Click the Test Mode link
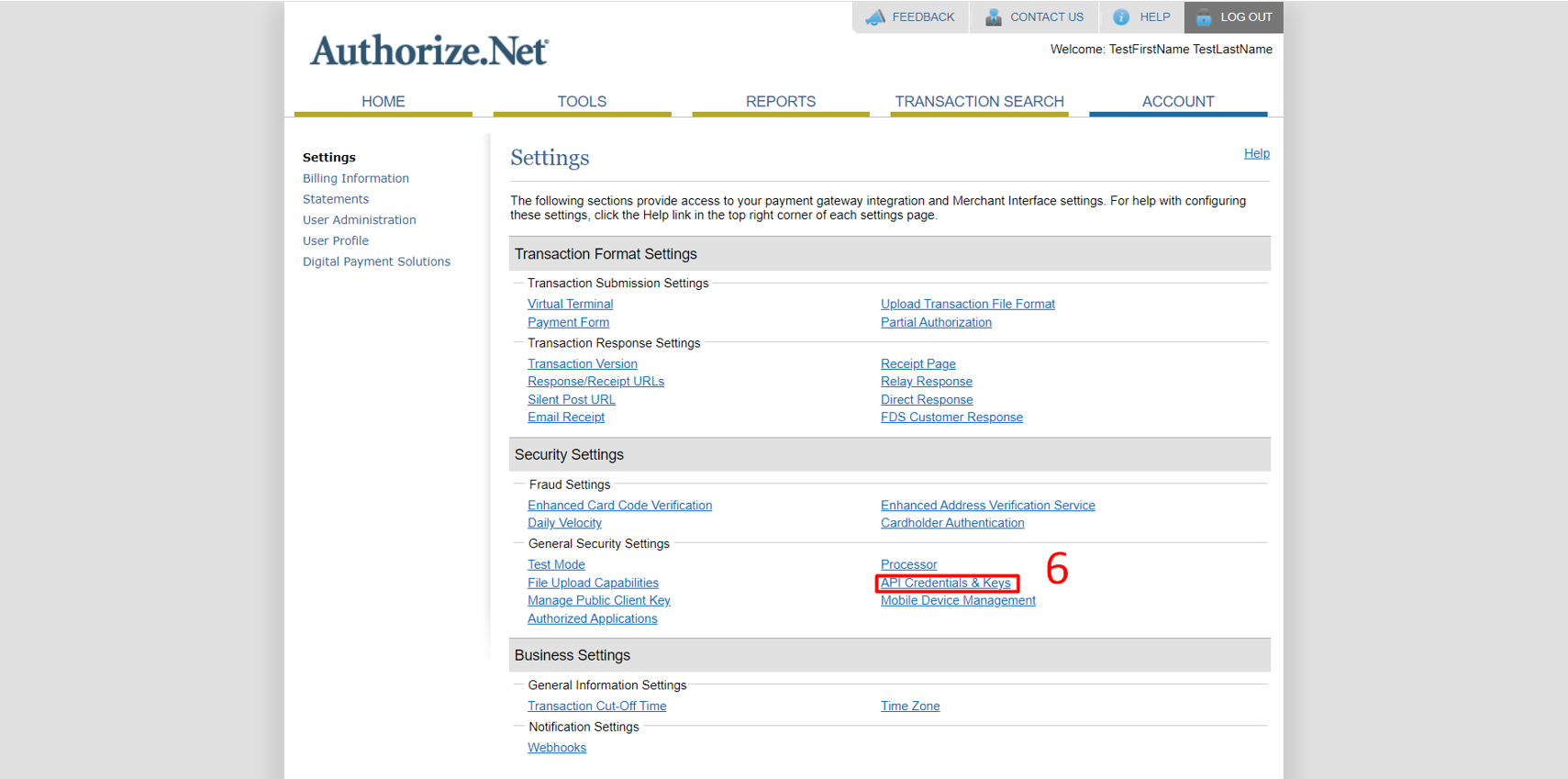Image resolution: width=1568 pixels, height=779 pixels. click(556, 564)
